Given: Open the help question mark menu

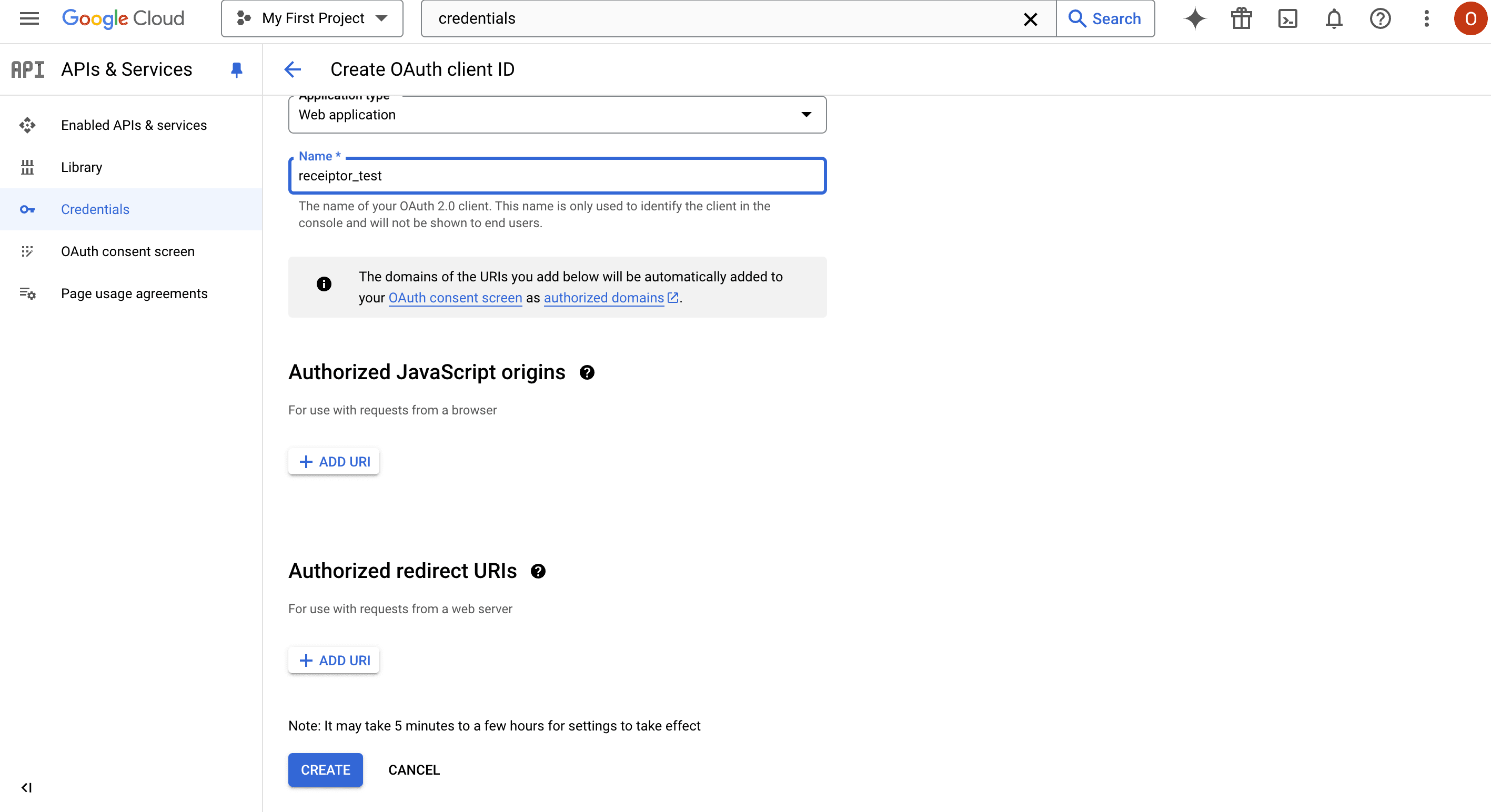Looking at the screenshot, I should [1381, 18].
